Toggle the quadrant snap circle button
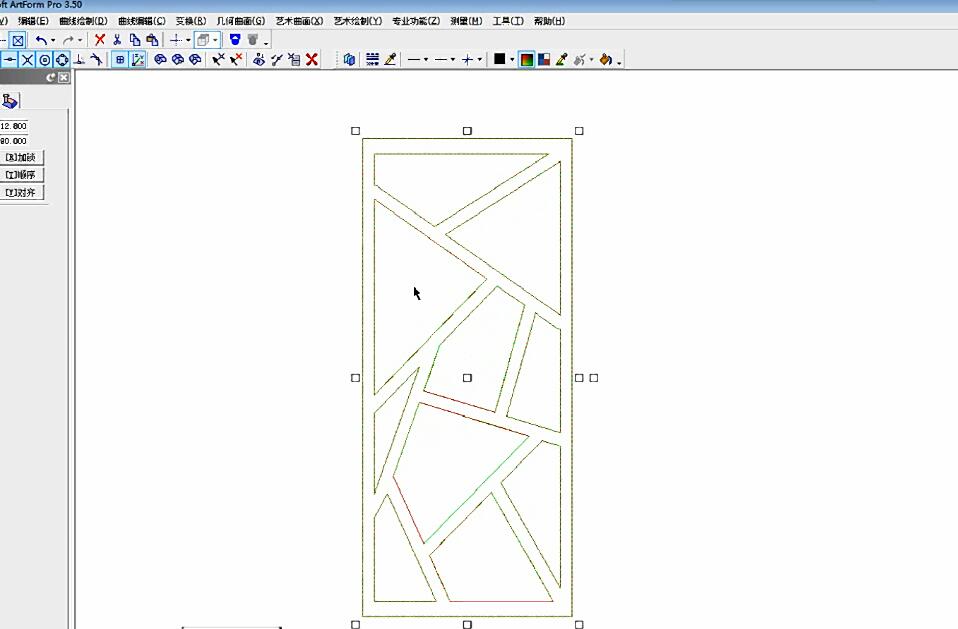This screenshot has width=958, height=629. [x=62, y=60]
